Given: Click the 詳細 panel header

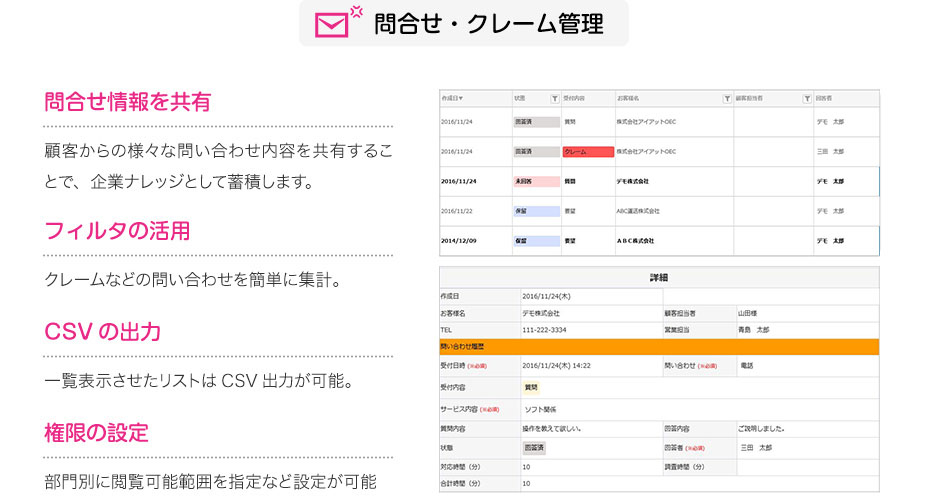Looking at the screenshot, I should coord(658,277).
